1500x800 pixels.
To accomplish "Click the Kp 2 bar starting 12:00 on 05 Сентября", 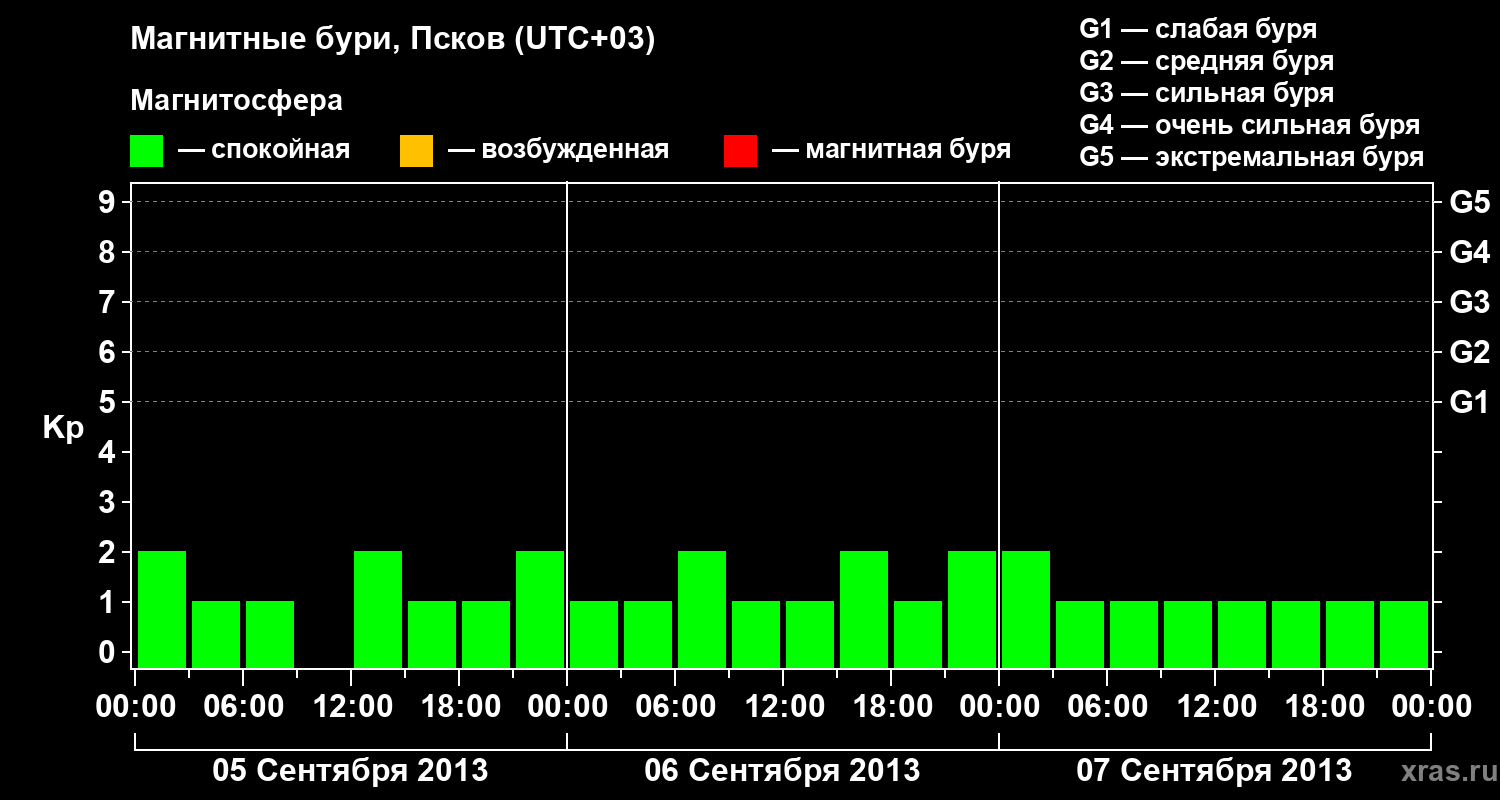I will (x=378, y=609).
